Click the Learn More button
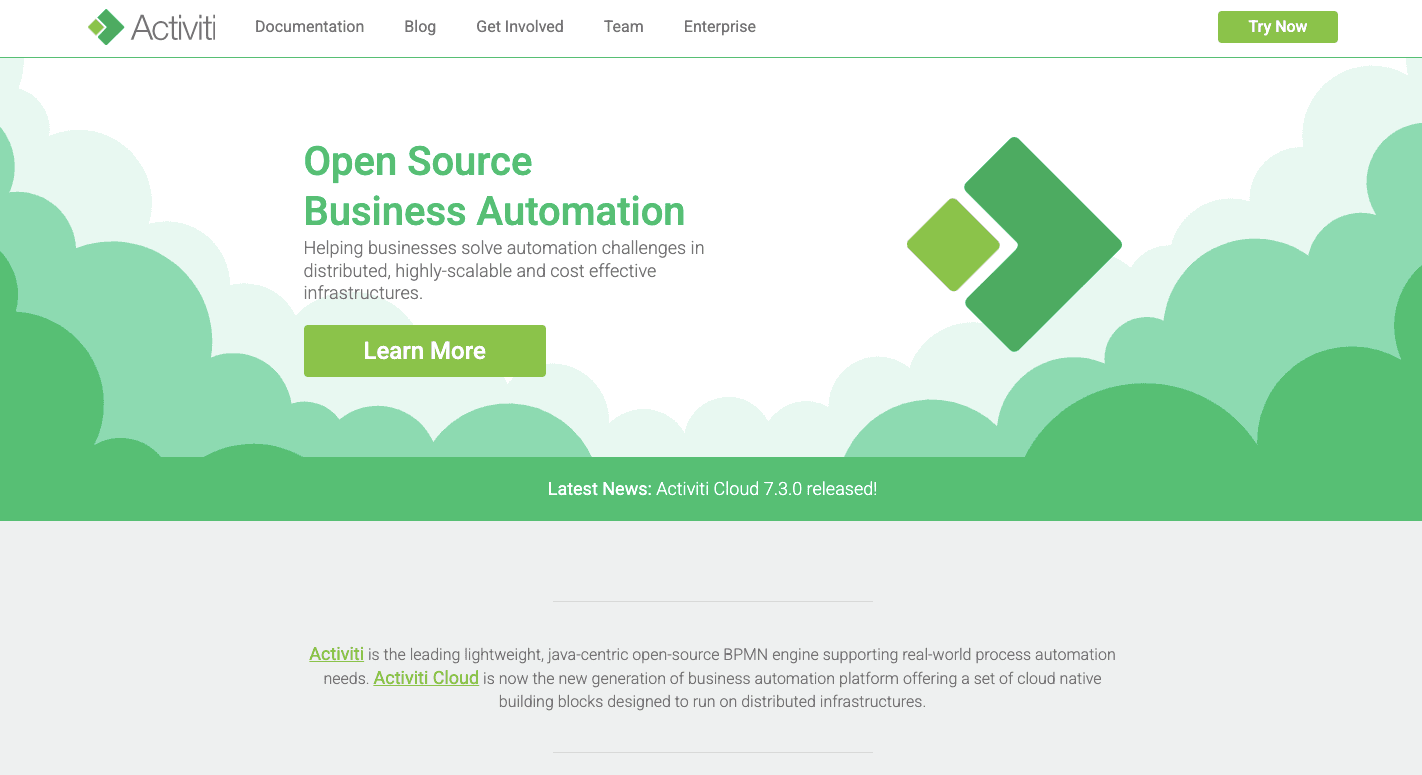The width and height of the screenshot is (1422, 775). tap(425, 351)
